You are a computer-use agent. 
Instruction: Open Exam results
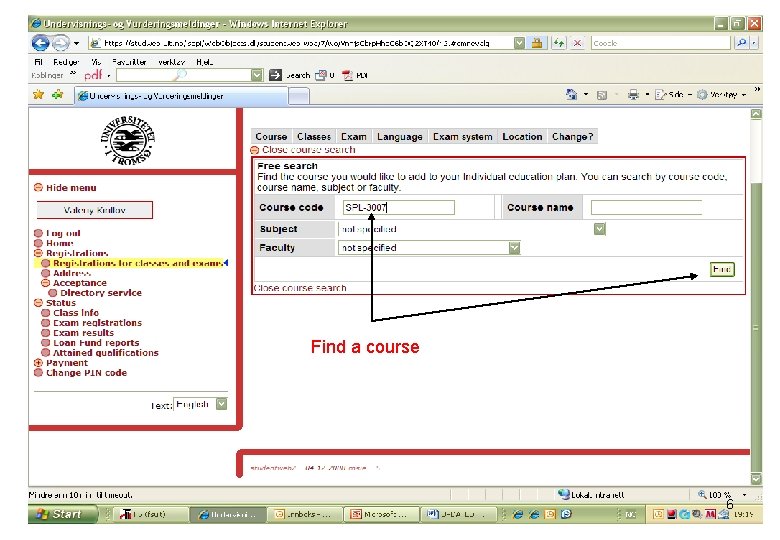pyautogui.click(x=83, y=333)
